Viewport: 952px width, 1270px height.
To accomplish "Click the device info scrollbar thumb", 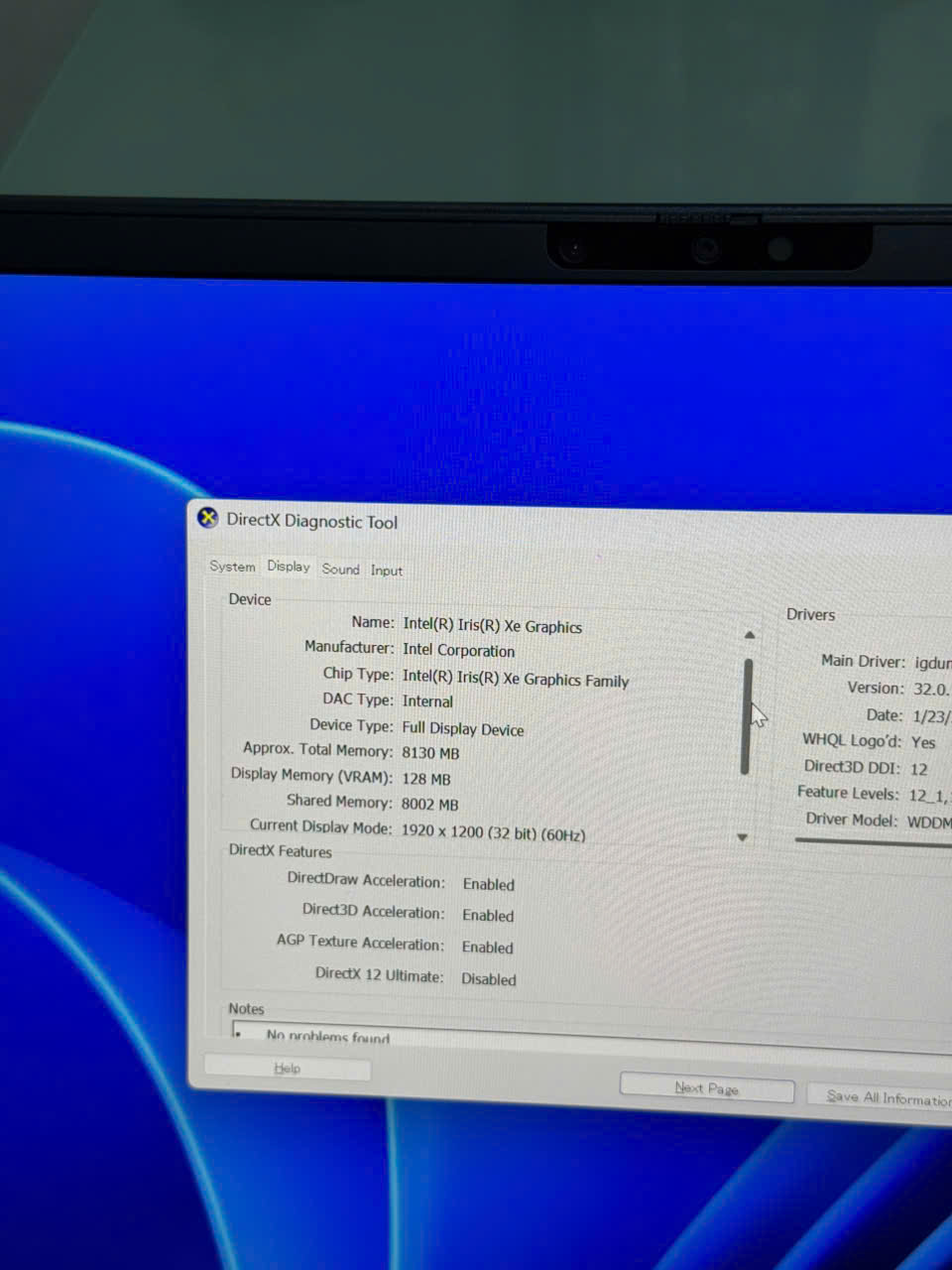I will 747,716.
